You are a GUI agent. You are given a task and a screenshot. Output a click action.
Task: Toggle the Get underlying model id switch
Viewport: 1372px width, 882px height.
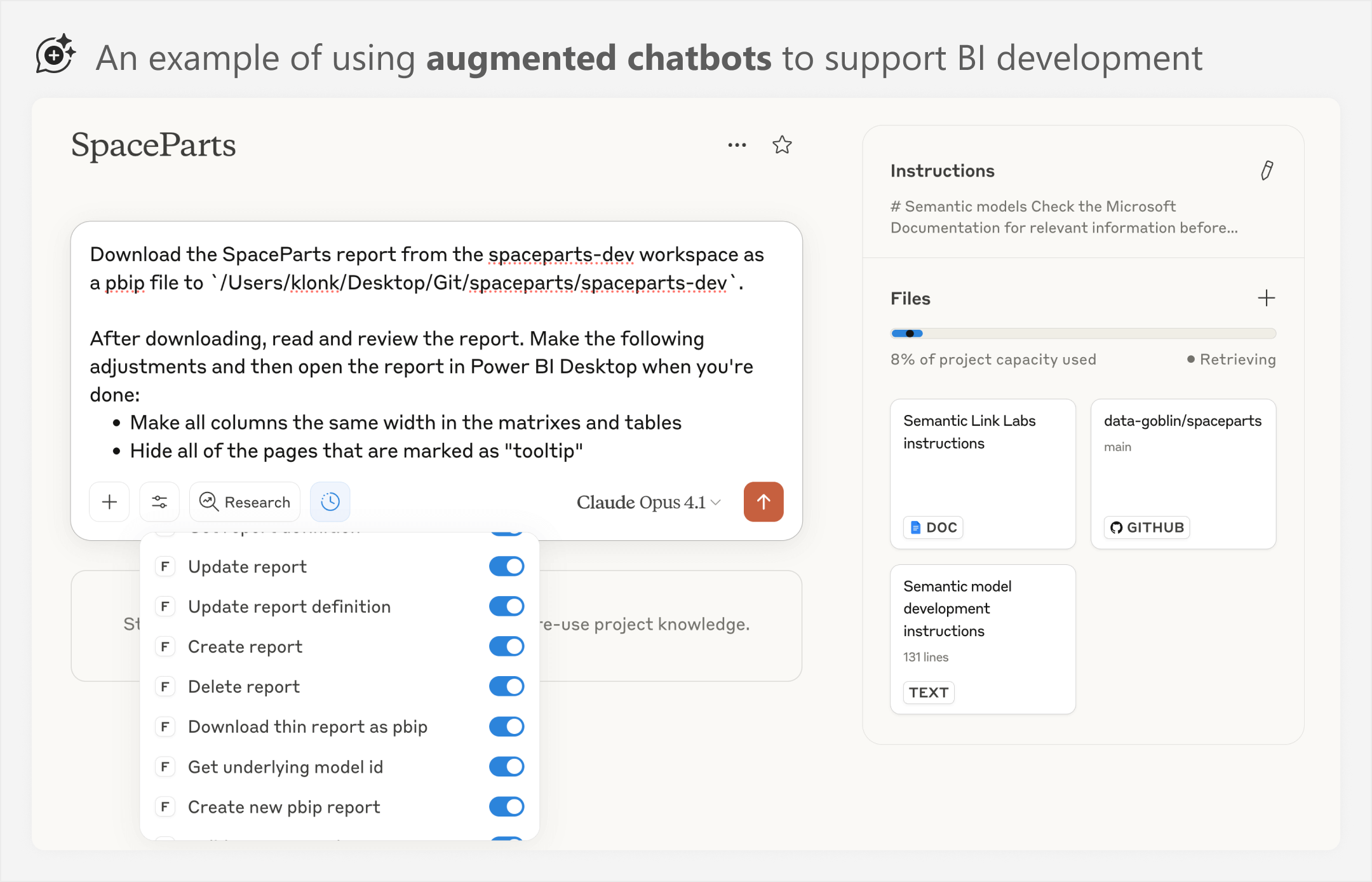tap(506, 766)
